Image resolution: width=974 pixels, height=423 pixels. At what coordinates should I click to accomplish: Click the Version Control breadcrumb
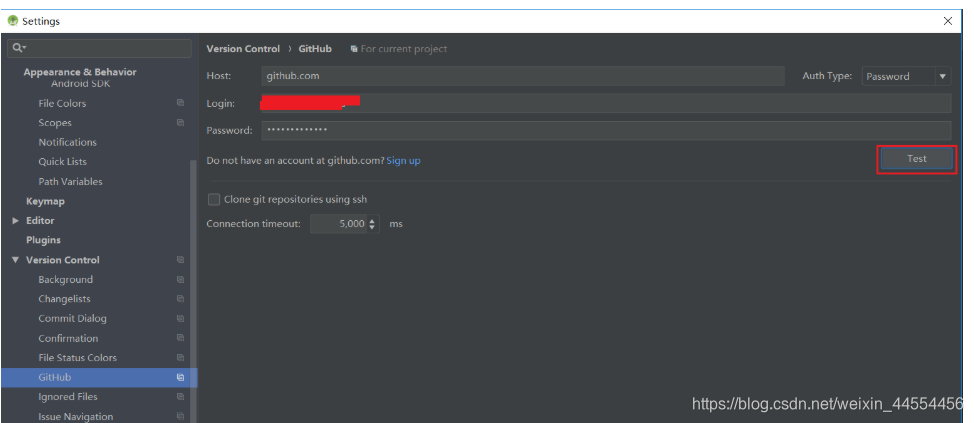pos(243,48)
